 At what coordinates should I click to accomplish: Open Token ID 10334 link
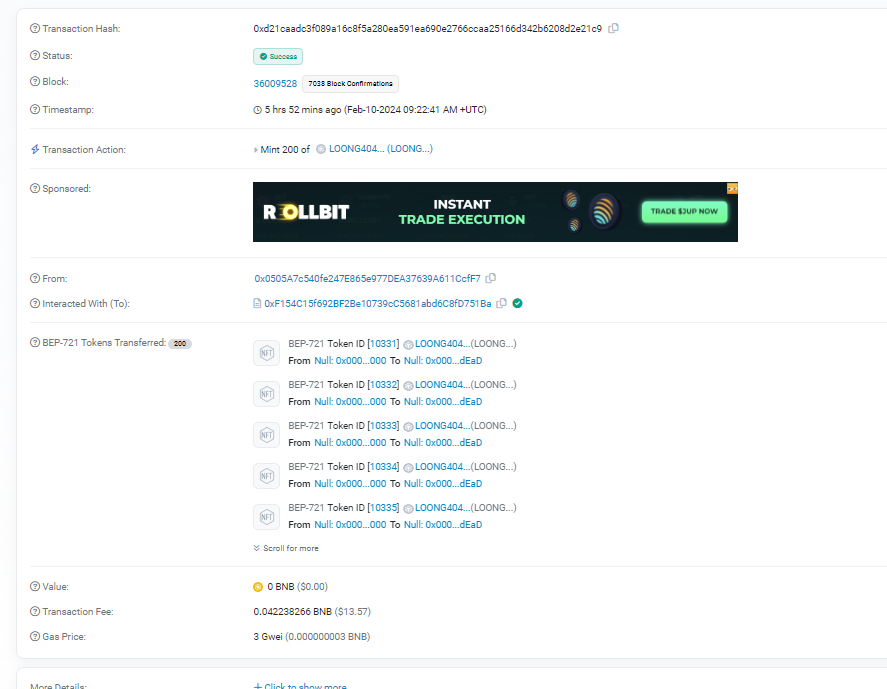click(384, 467)
